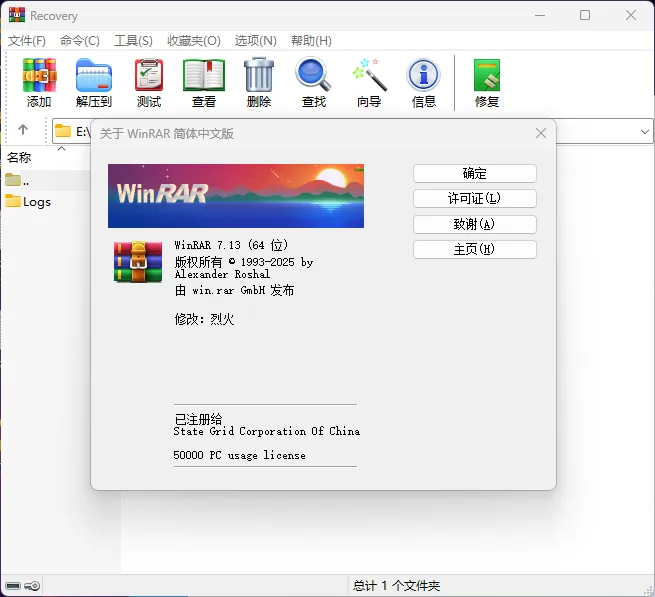Maximize the Recovery window
Viewport: 655px width, 597px height.
(585, 15)
